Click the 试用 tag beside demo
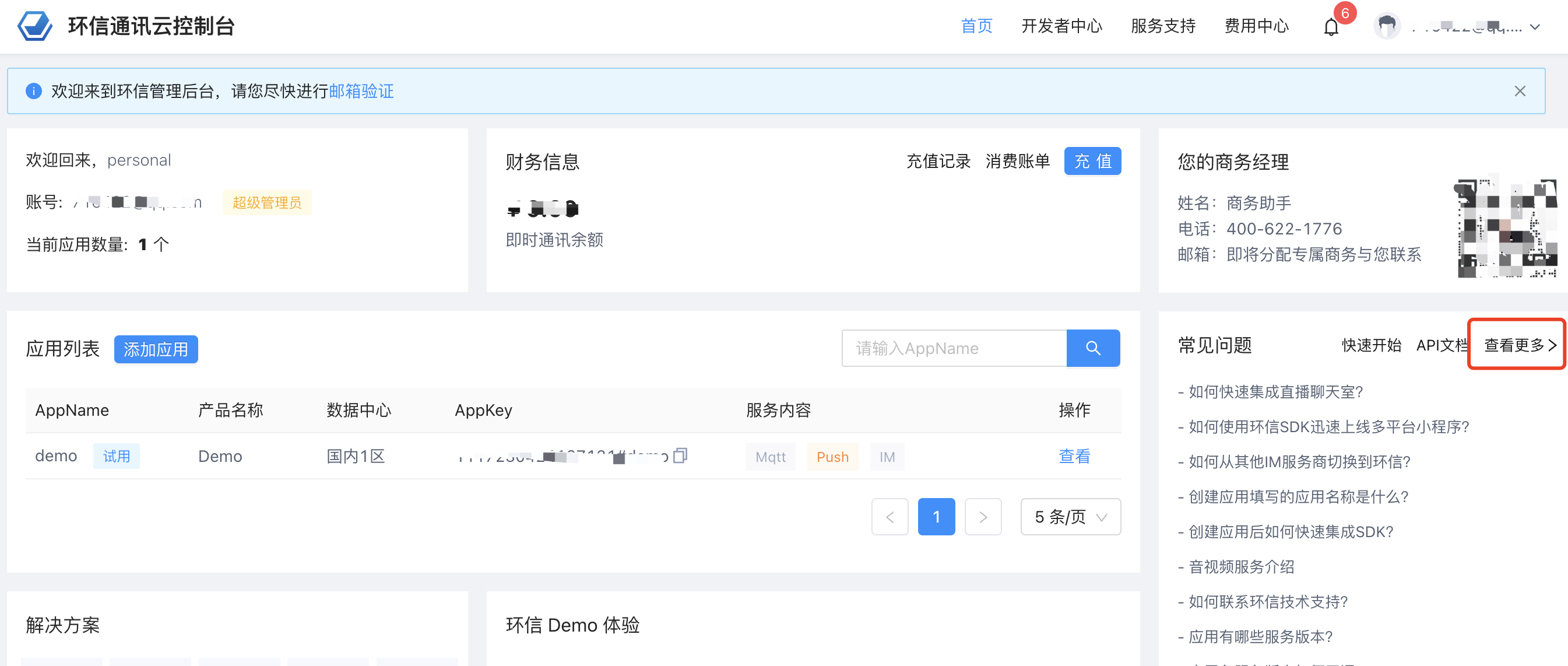The height and width of the screenshot is (666, 1568). click(116, 457)
